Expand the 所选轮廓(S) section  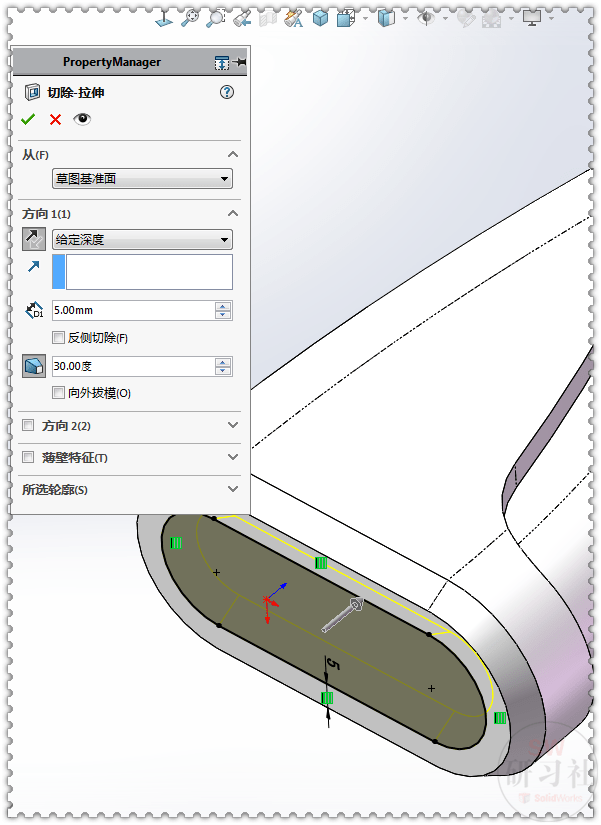pyautogui.click(x=233, y=489)
